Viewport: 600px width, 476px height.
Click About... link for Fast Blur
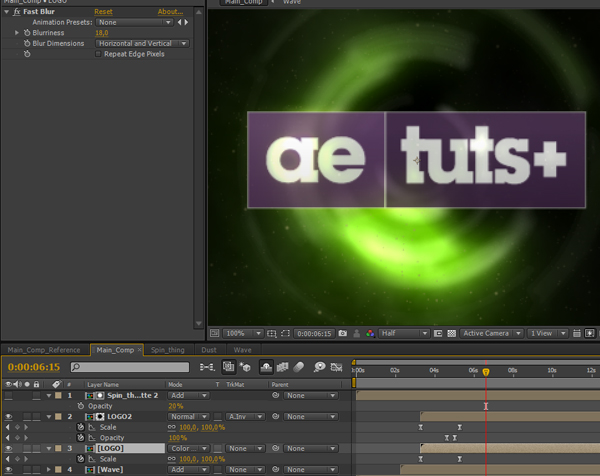pyautogui.click(x=170, y=11)
